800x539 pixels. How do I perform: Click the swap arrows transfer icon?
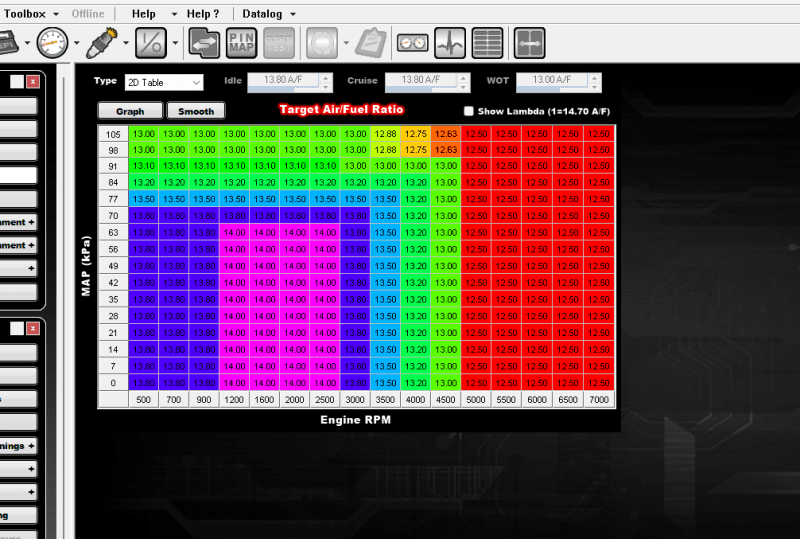pyautogui.click(x=204, y=43)
